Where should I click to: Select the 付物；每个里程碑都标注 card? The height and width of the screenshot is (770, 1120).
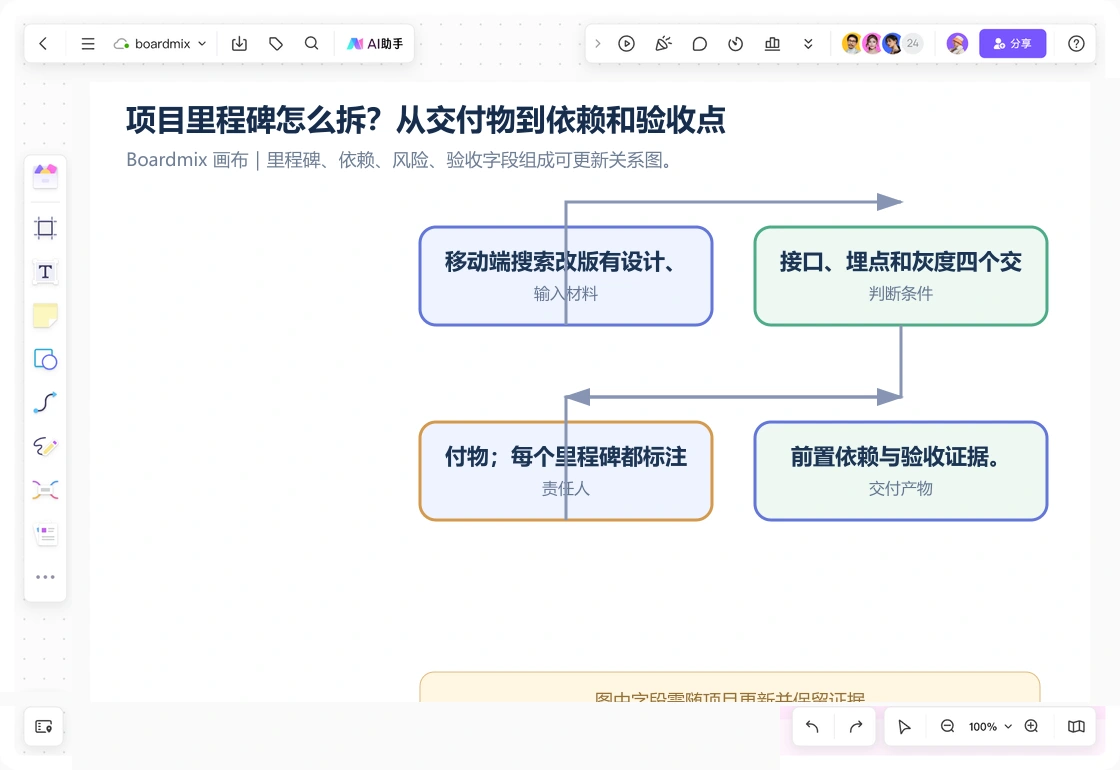pos(566,471)
